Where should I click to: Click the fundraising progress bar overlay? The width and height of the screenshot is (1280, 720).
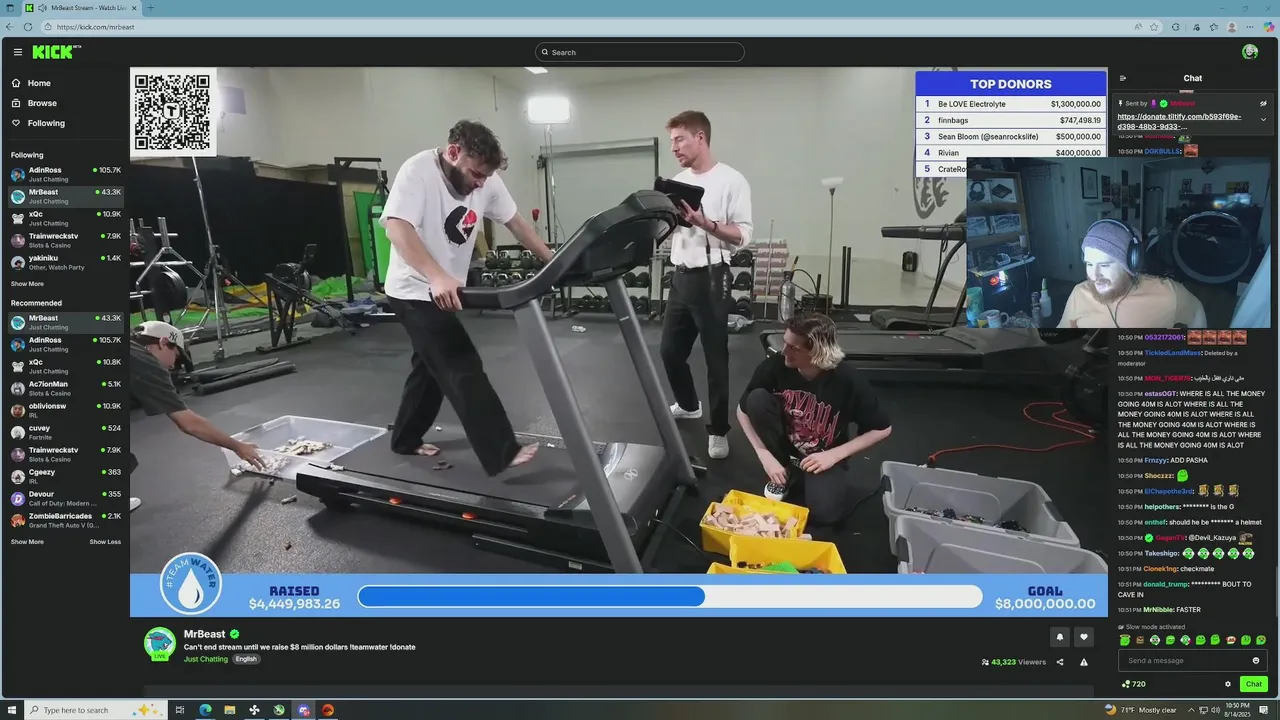pos(670,597)
